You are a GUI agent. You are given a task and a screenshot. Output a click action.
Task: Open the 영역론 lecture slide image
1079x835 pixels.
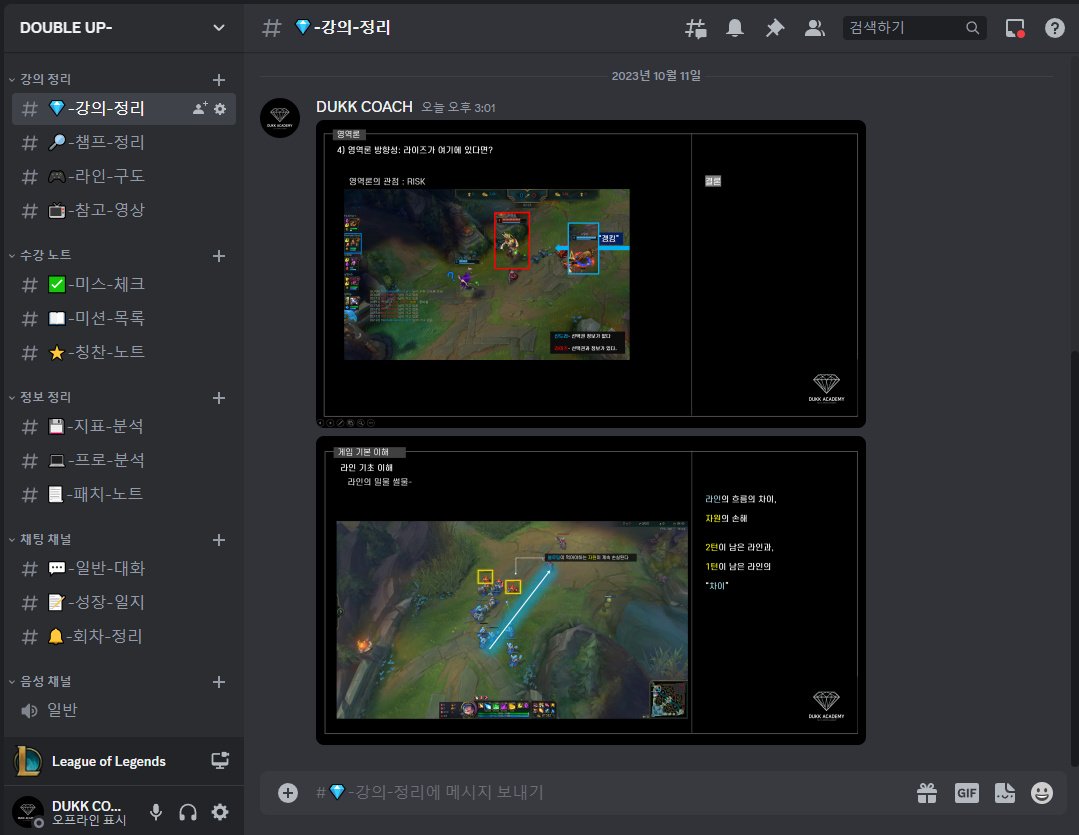click(590, 274)
